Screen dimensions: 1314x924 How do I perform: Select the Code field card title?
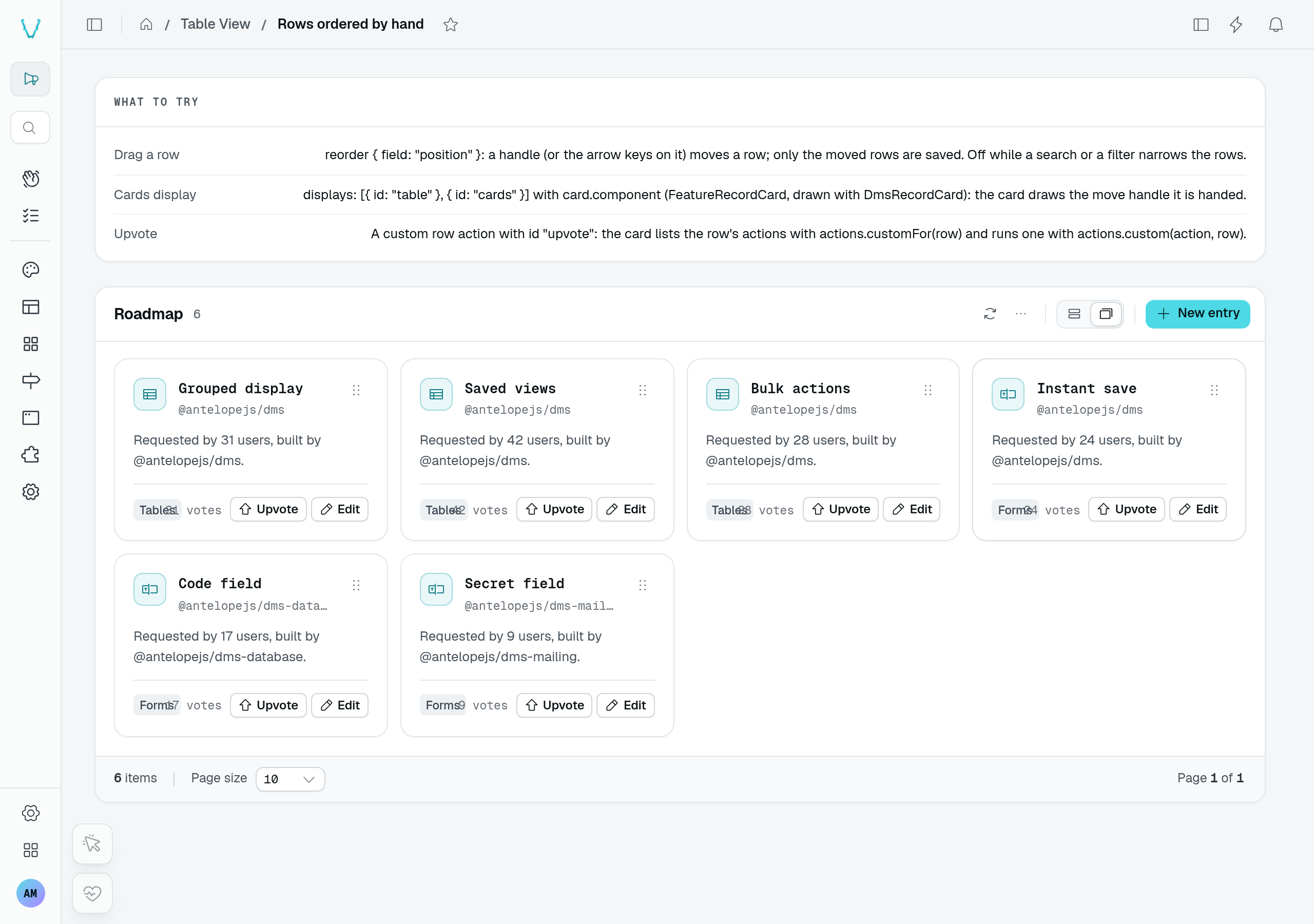[x=220, y=584]
